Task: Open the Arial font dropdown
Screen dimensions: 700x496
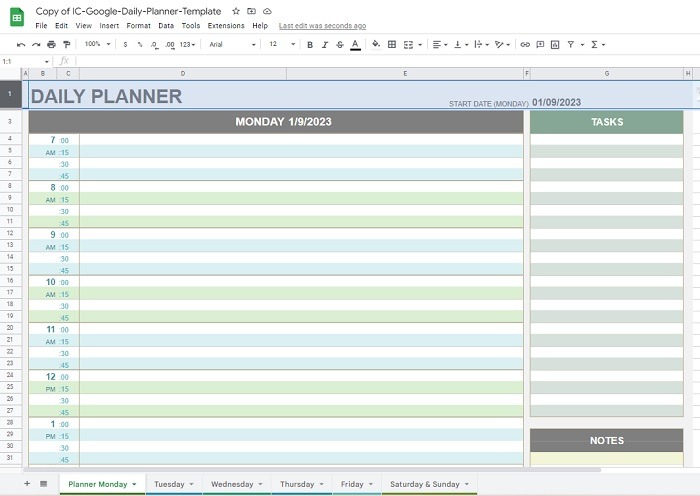Action: [x=232, y=45]
